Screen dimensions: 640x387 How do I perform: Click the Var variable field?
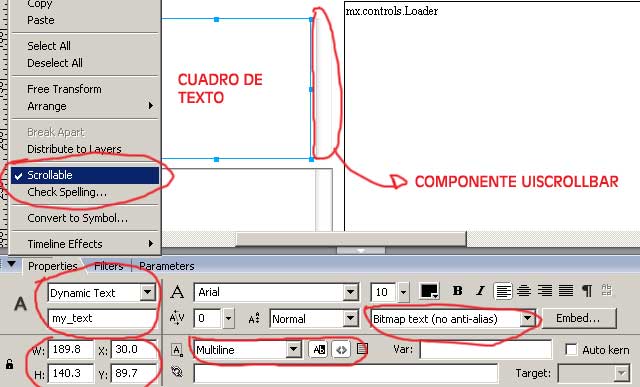click(x=486, y=350)
